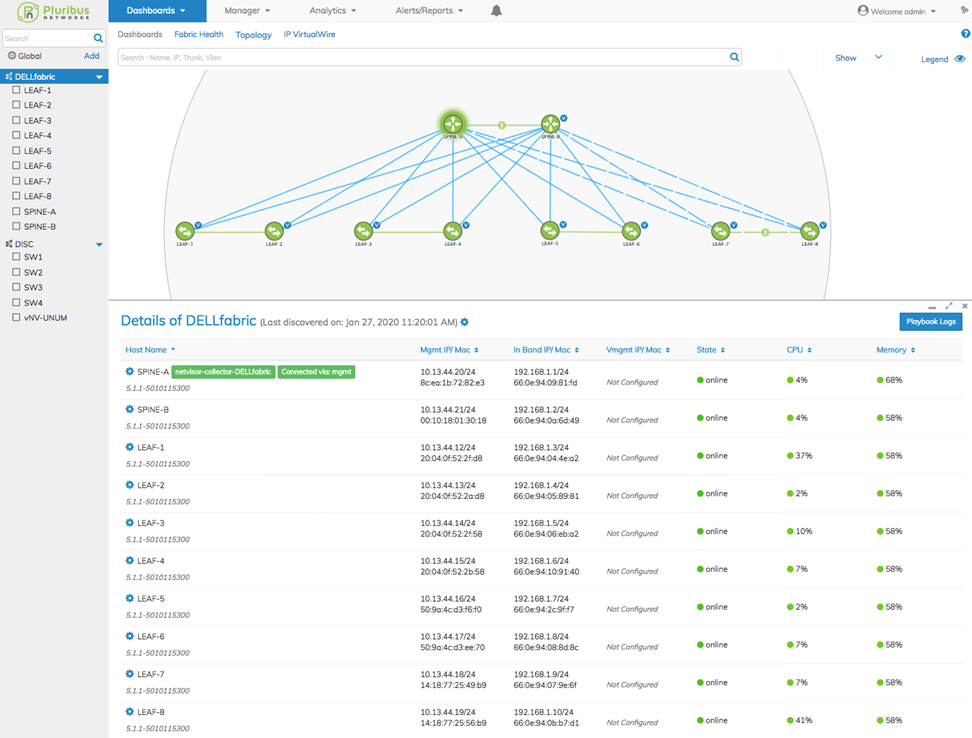Switch to the IP VirtualWire tab

pos(309,34)
